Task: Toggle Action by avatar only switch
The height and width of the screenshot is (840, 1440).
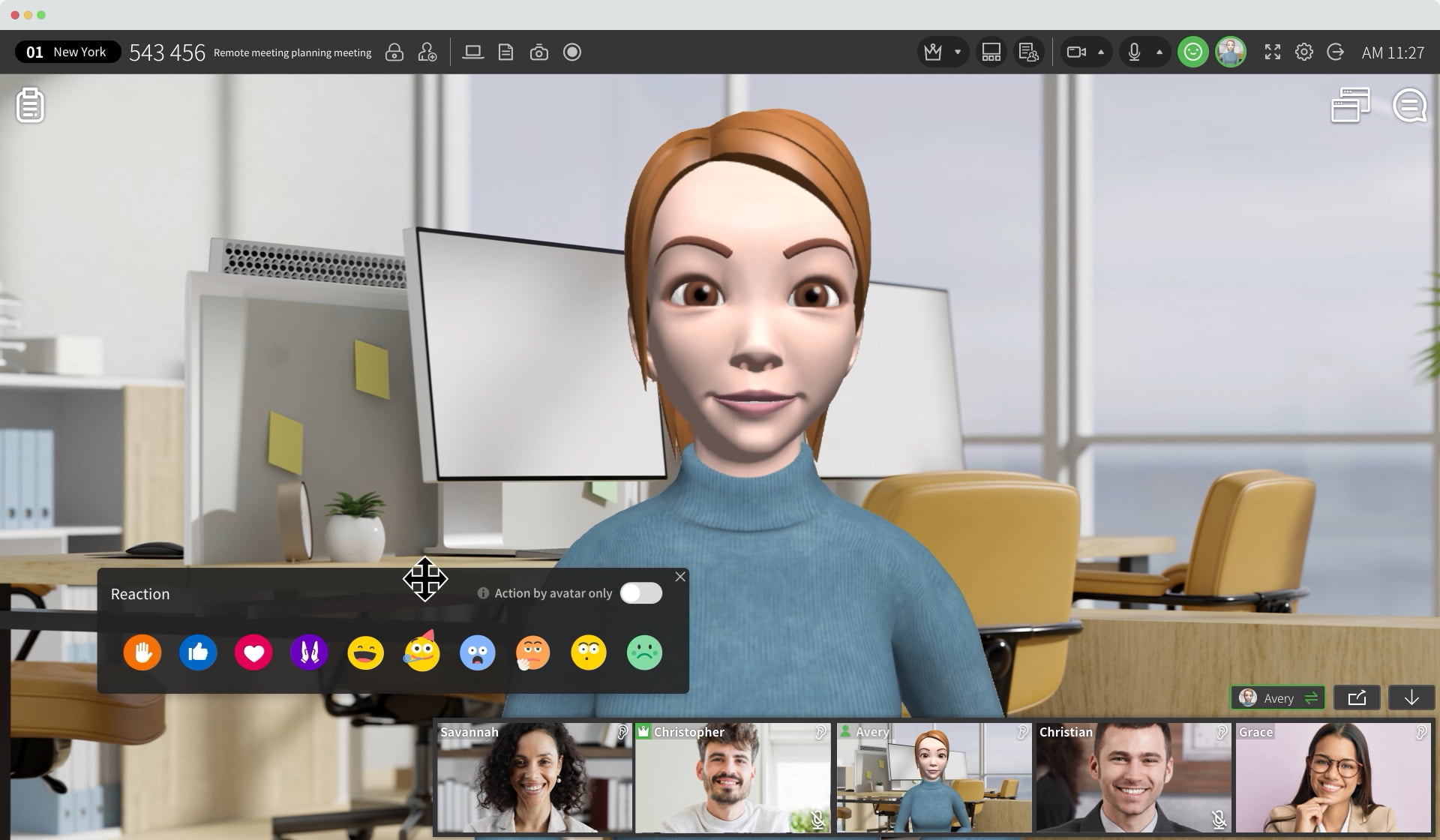Action: [x=641, y=593]
